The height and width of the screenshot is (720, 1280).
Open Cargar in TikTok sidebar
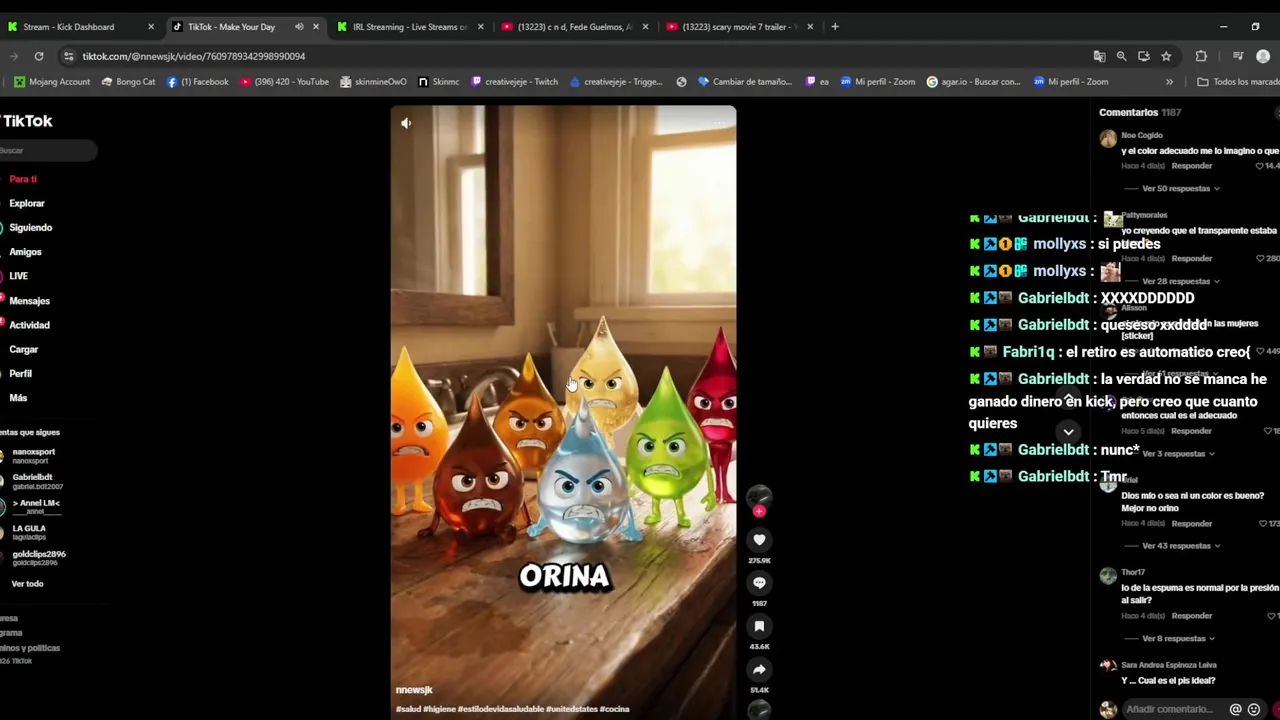click(x=23, y=350)
